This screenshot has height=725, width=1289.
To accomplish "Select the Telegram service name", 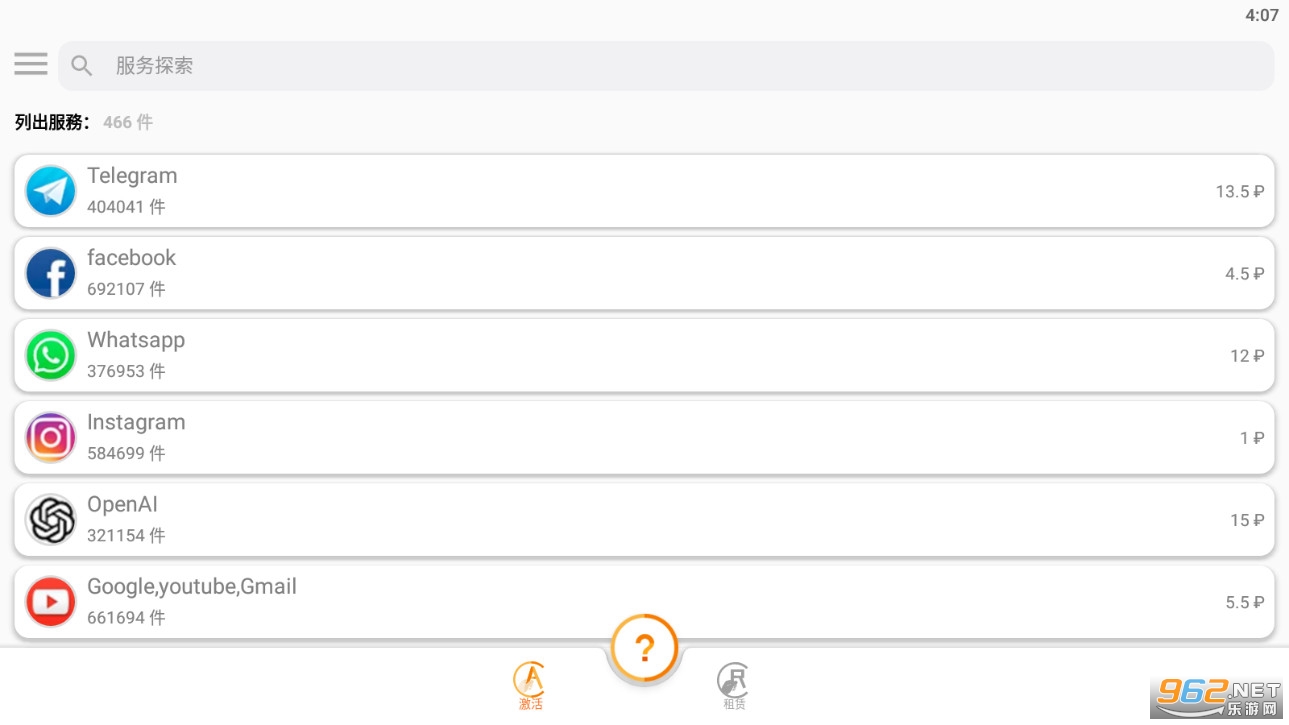I will pos(132,176).
